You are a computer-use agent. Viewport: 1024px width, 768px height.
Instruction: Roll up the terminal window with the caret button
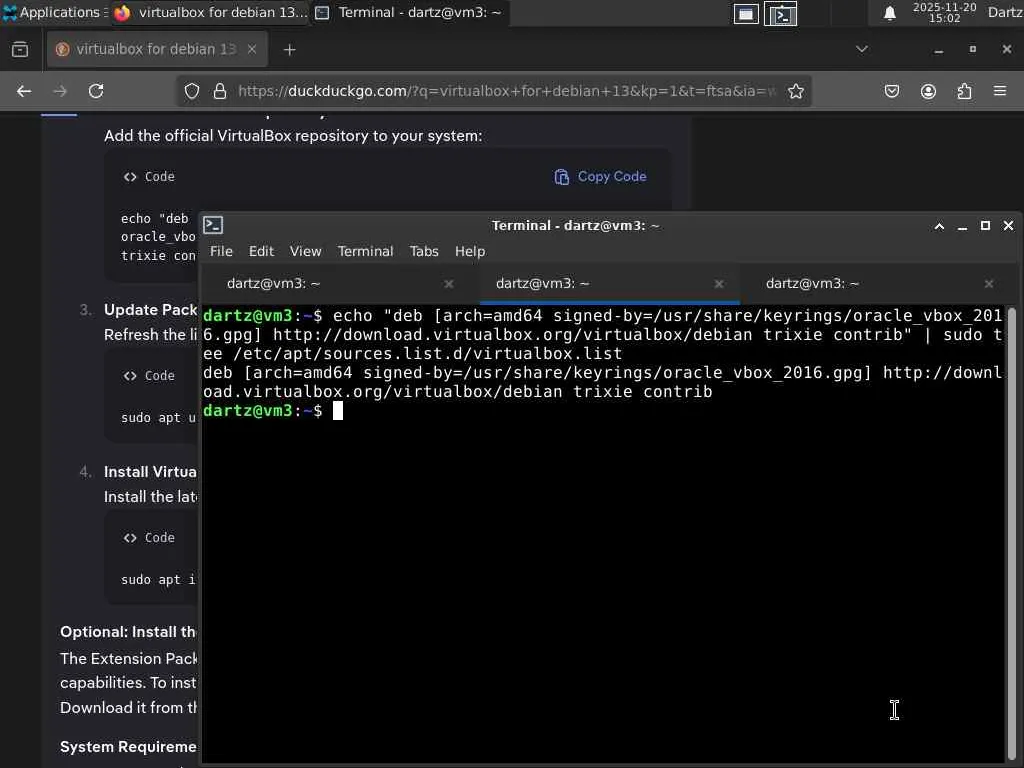939,226
